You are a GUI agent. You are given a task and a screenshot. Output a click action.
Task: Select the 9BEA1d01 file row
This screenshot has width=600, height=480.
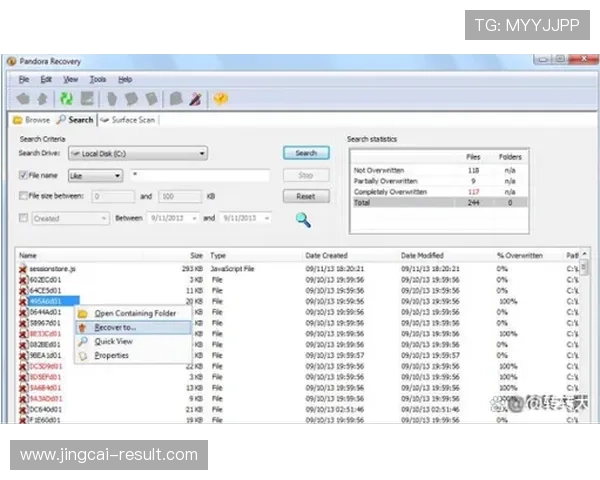tap(298, 356)
